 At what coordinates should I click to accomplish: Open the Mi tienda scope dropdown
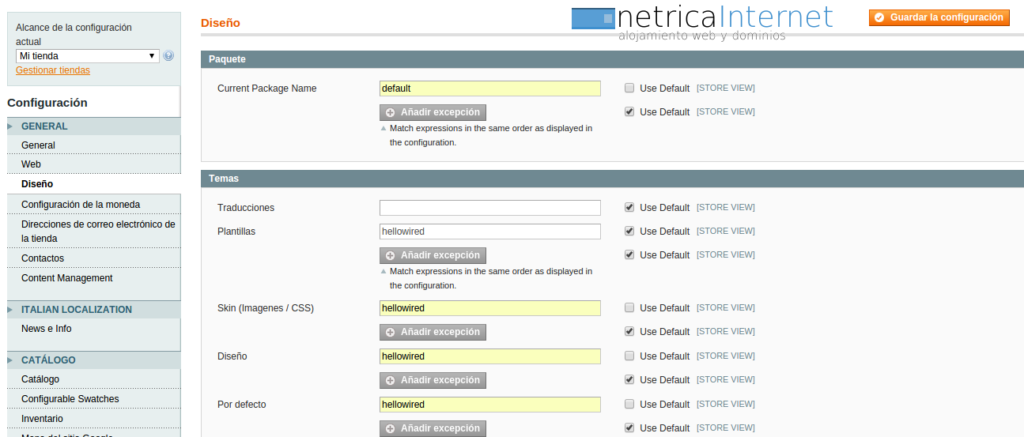87,56
